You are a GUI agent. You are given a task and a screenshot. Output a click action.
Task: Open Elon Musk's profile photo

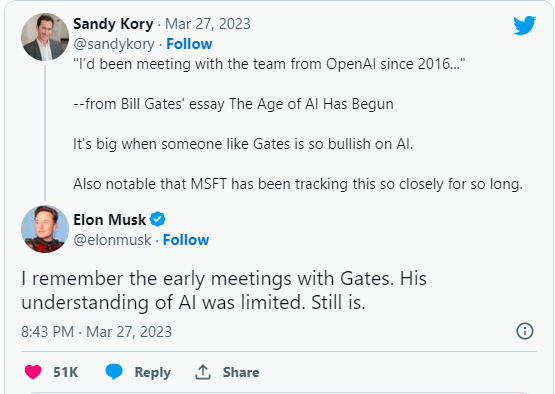pyautogui.click(x=45, y=229)
